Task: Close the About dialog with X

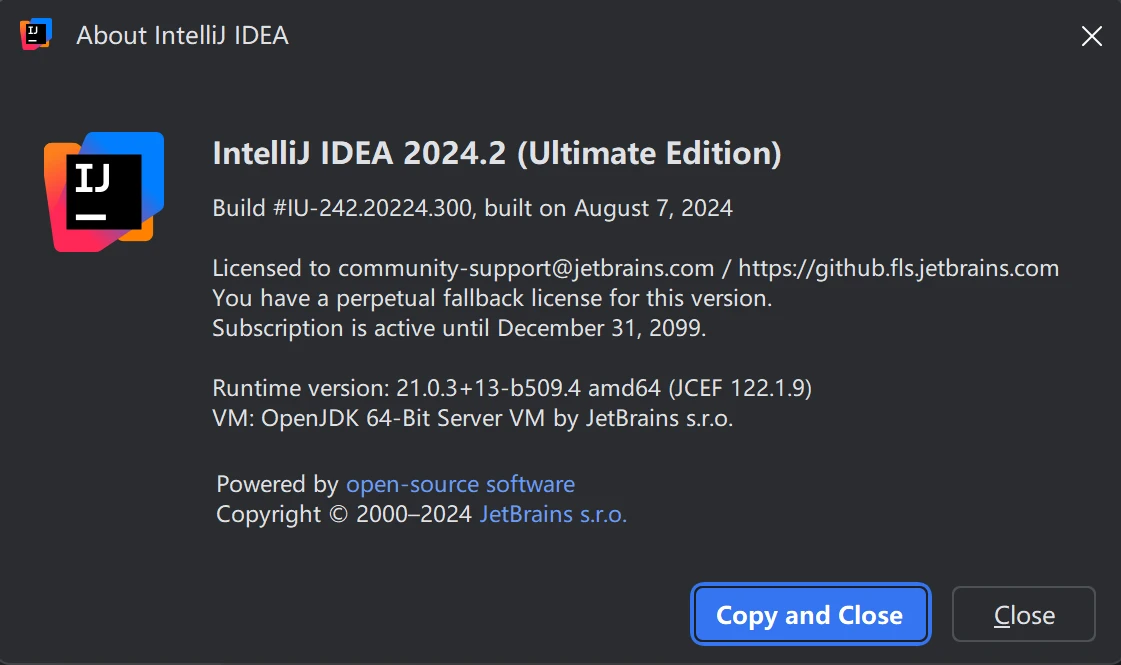Action: (x=1091, y=36)
